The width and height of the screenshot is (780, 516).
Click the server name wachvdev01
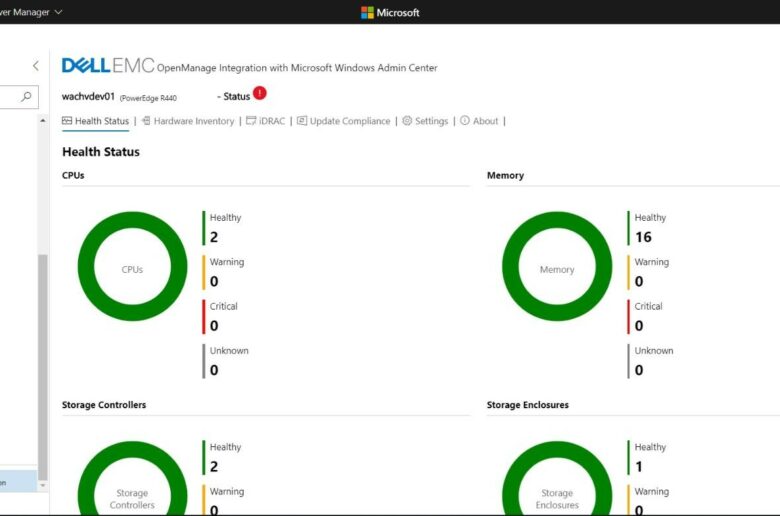(88, 96)
